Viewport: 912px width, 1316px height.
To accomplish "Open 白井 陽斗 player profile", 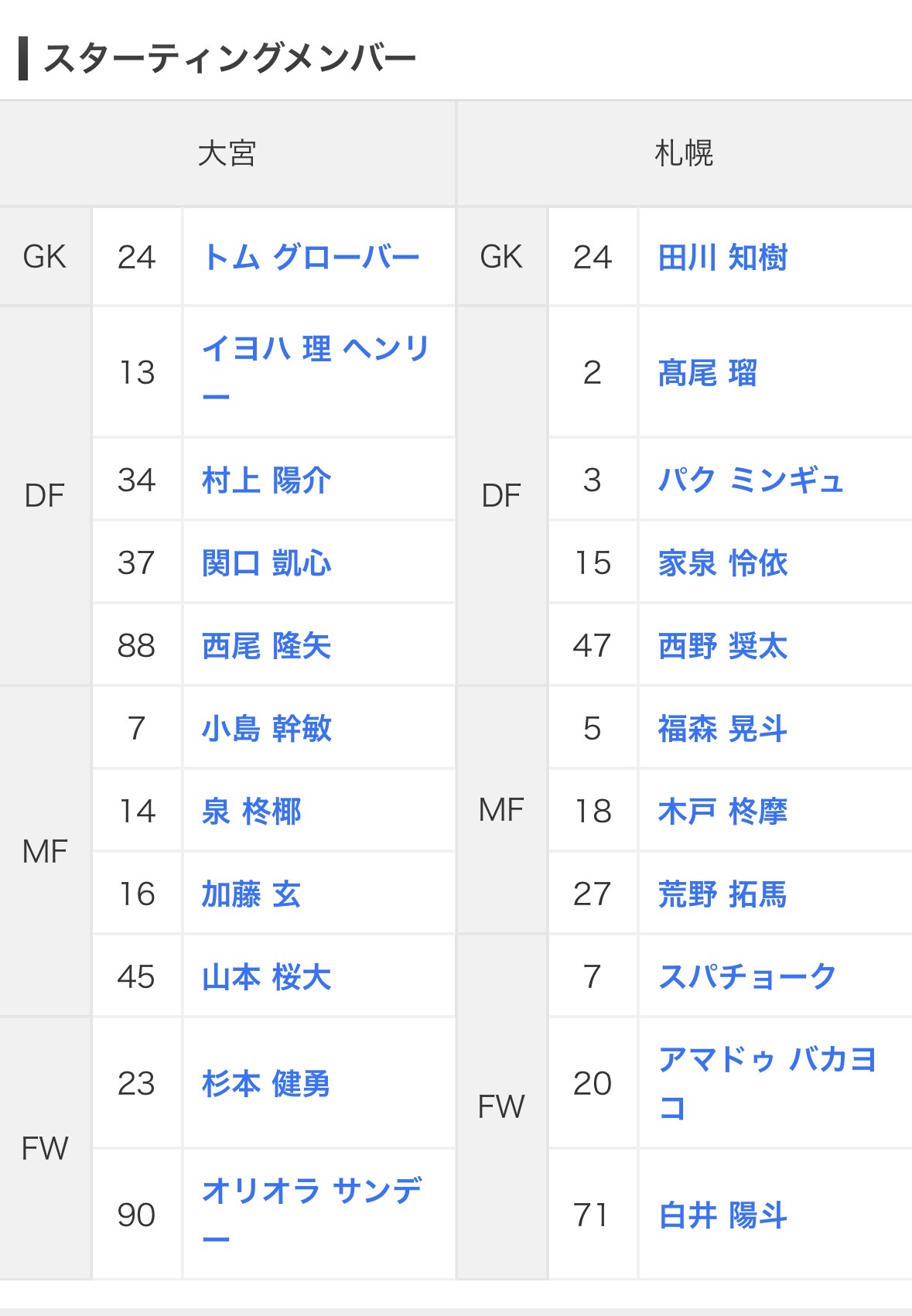I will click(722, 1215).
